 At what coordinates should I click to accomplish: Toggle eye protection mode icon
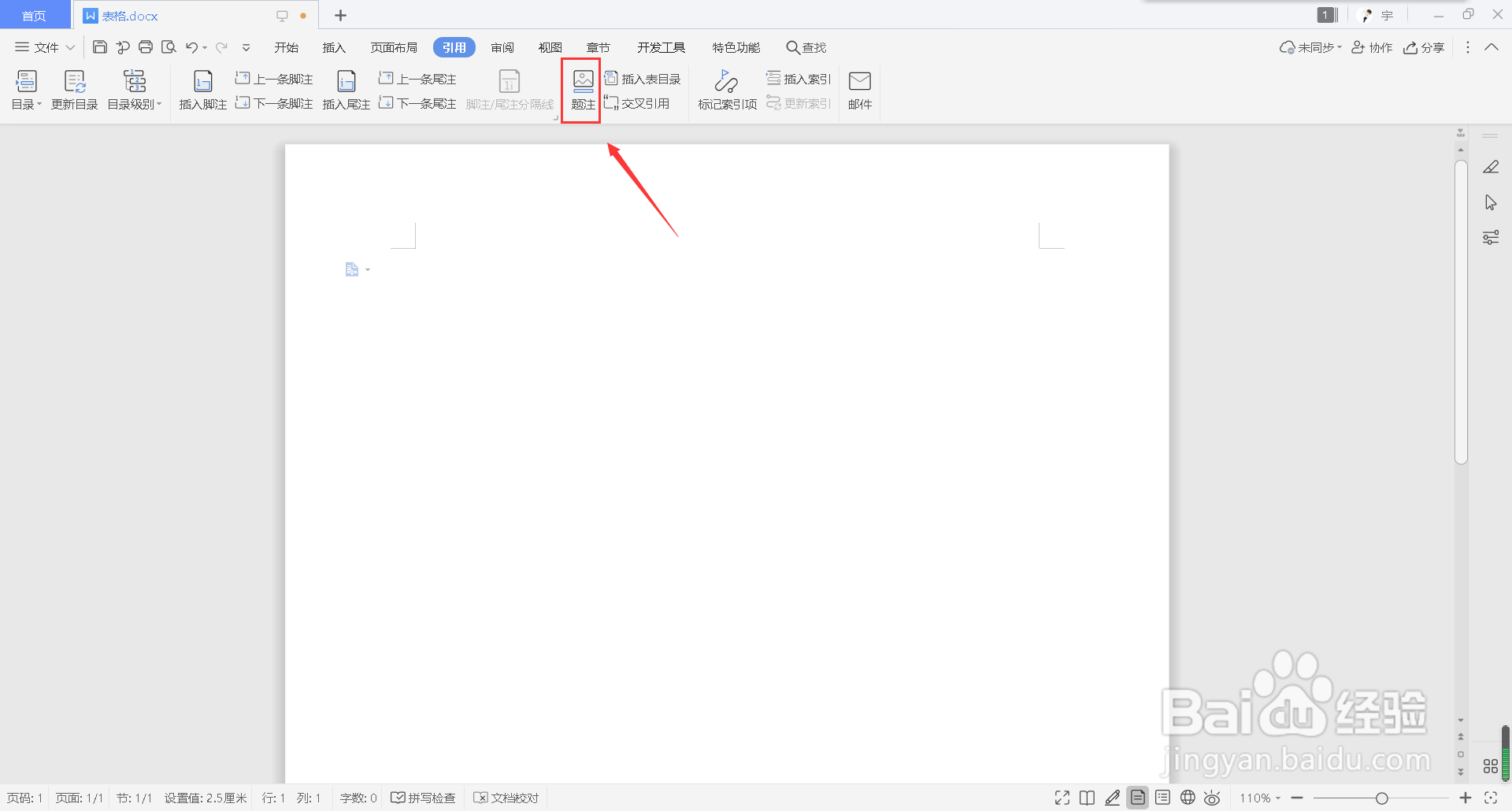(1213, 798)
